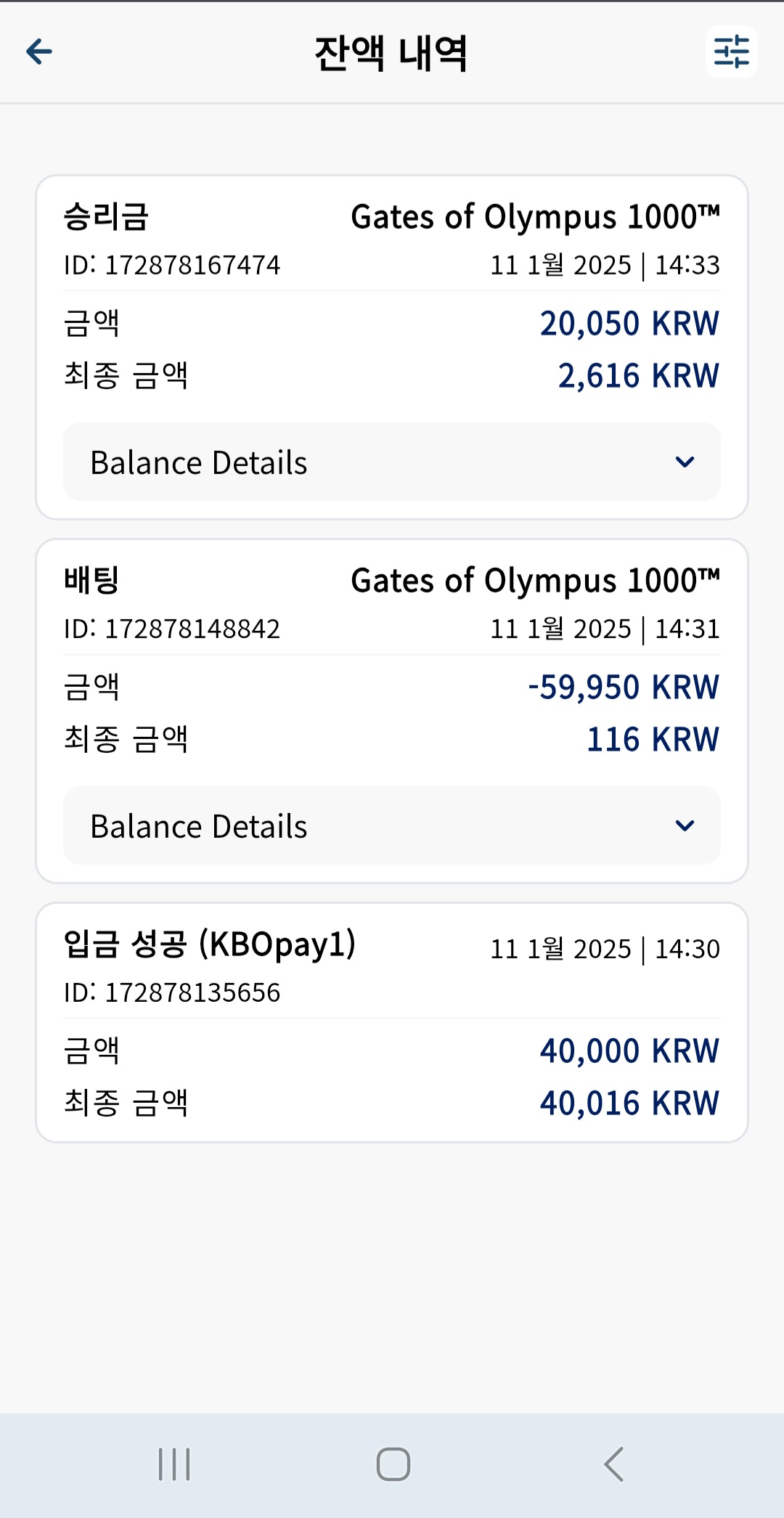Expand Balance Details for the 배팅 transaction
This screenshot has width=784, height=1518.
point(392,826)
